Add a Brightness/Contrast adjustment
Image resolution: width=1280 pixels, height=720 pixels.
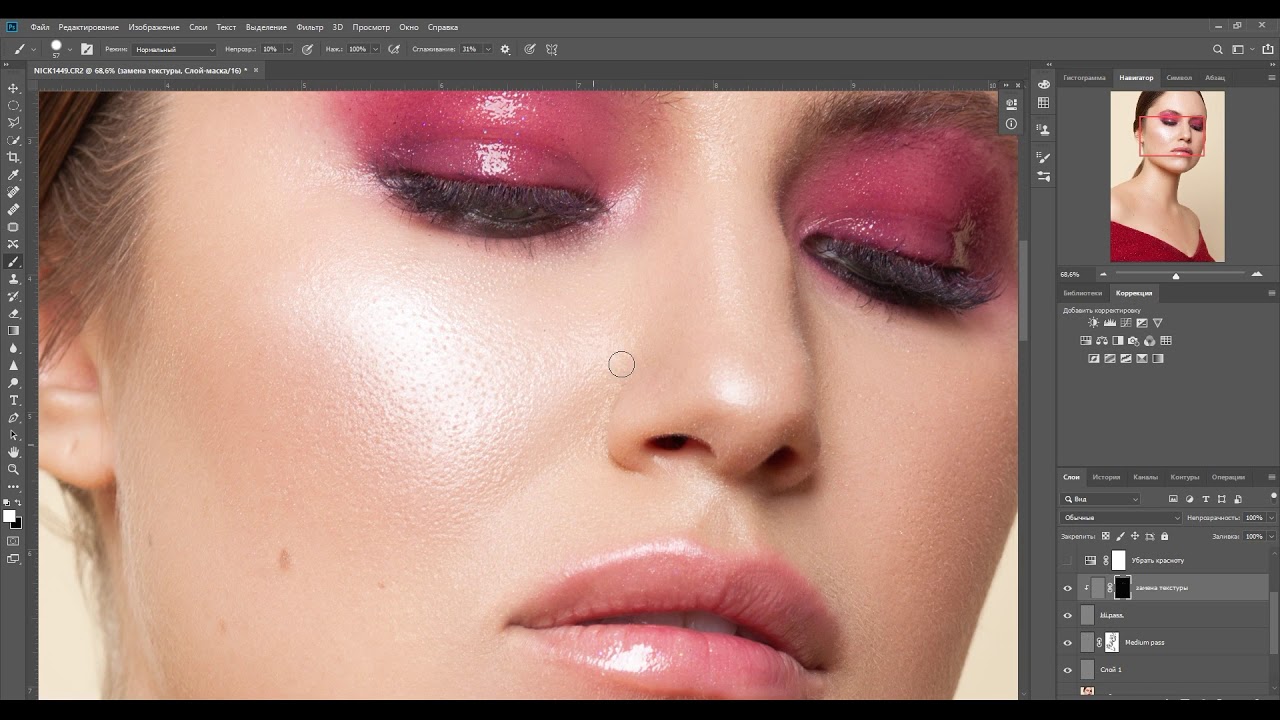(x=1093, y=323)
